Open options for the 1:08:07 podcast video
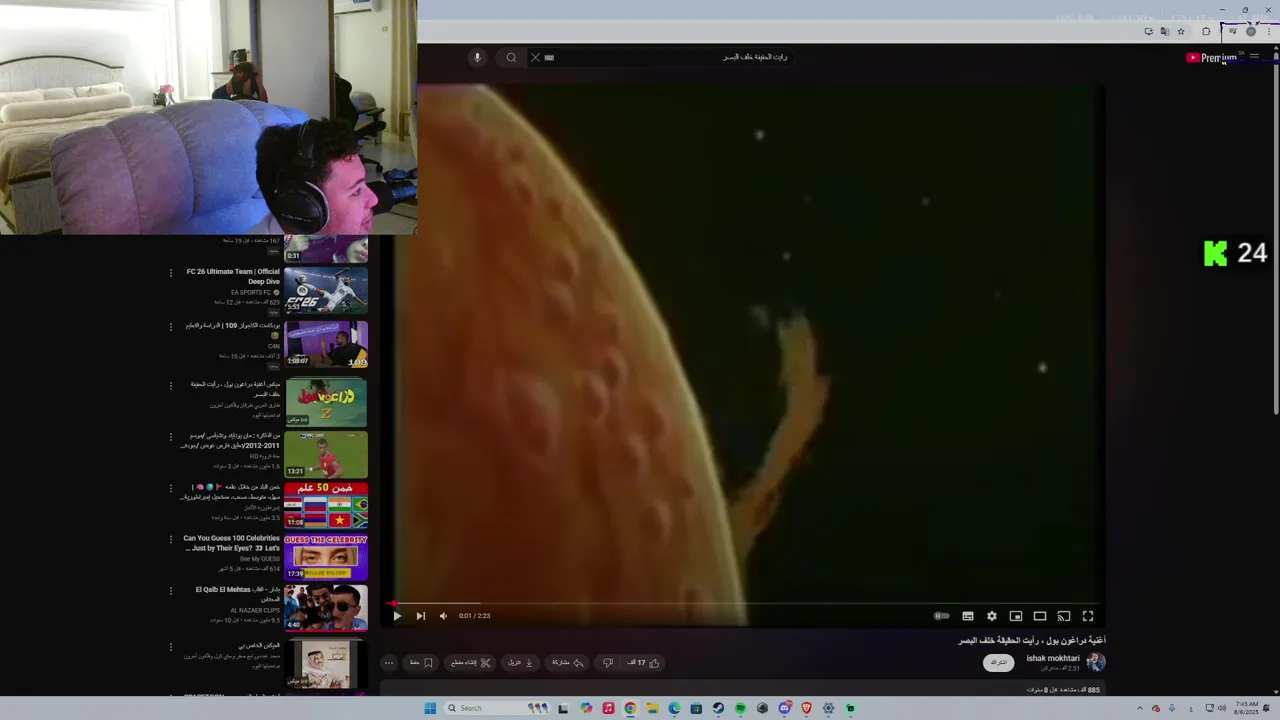 click(x=170, y=326)
